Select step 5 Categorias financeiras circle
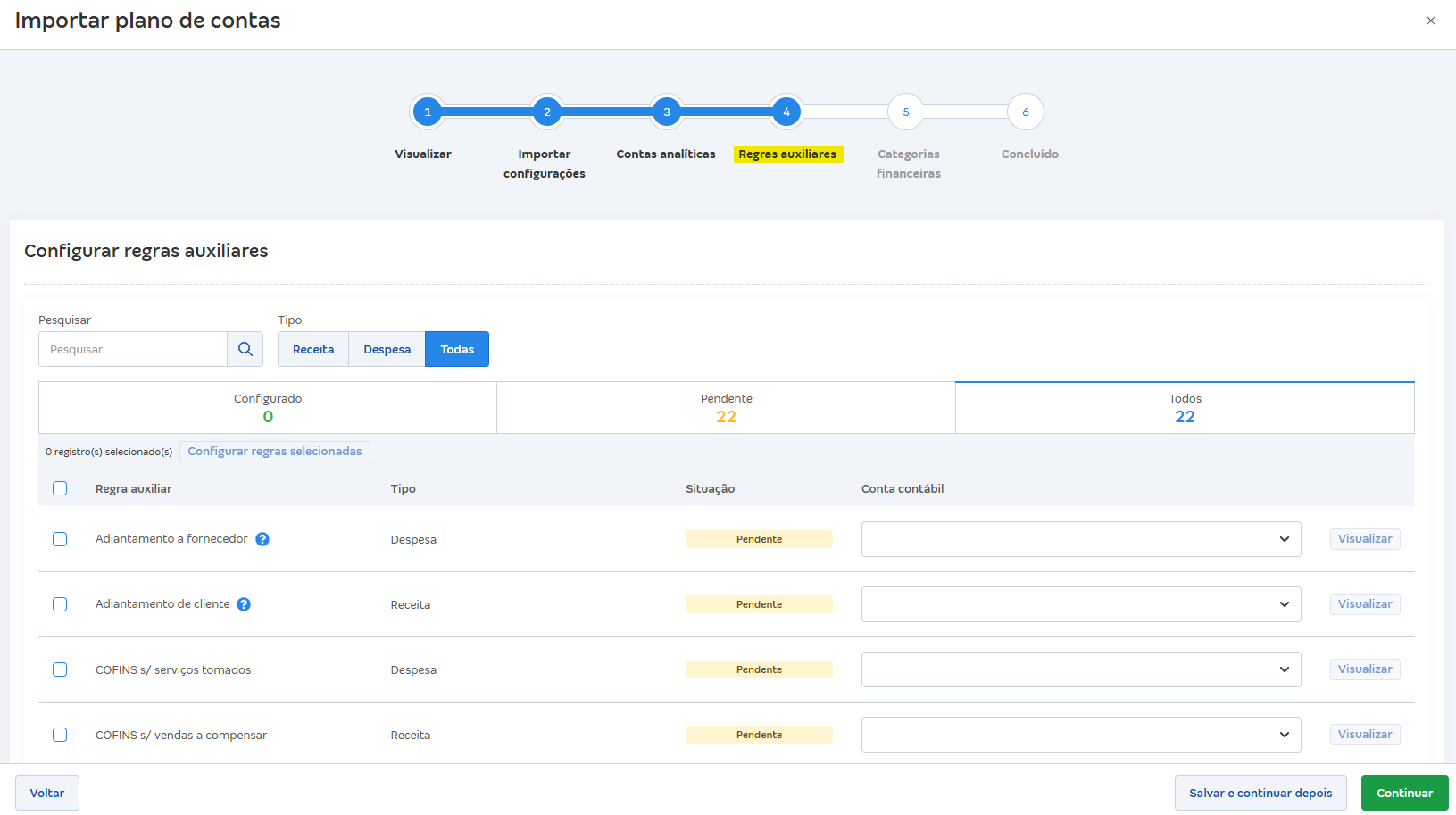This screenshot has height=815, width=1456. coord(906,112)
